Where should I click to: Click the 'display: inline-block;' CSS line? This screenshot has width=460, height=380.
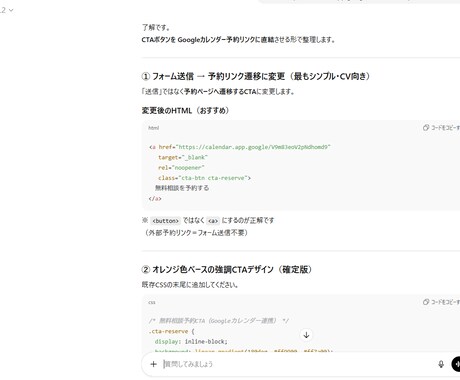tap(191, 342)
